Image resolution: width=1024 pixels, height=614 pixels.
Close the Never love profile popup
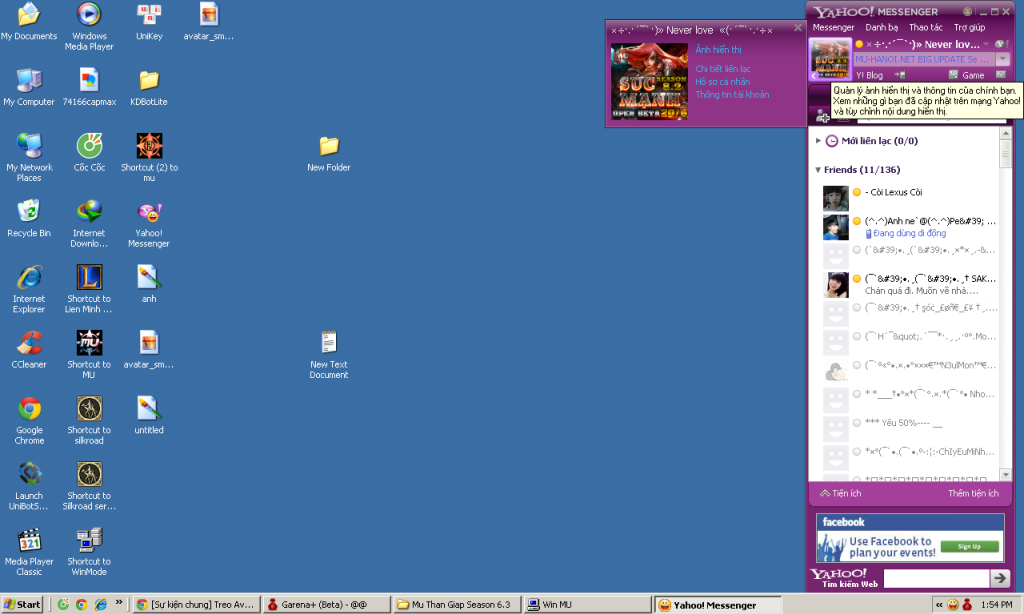pyautogui.click(x=797, y=27)
